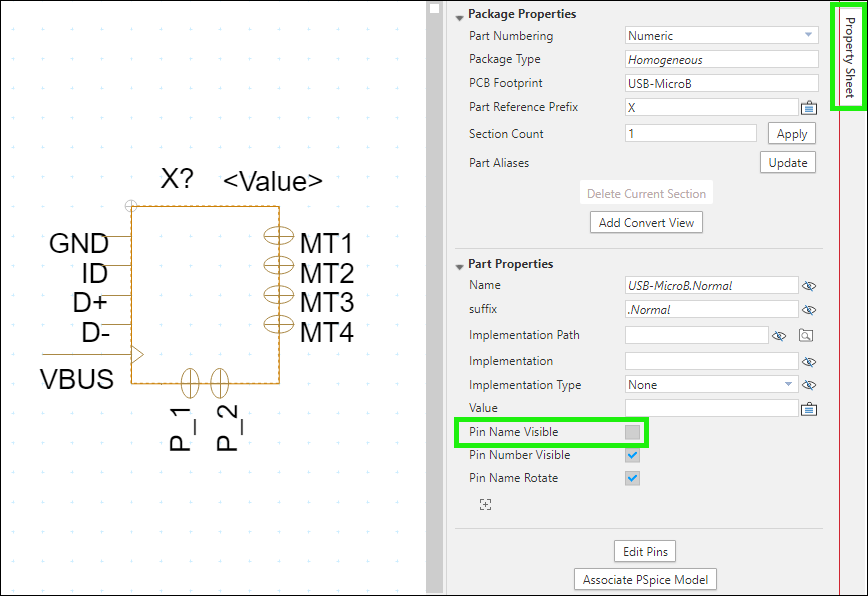868x596 pixels.
Task: Click the eye icon next to Implementation field
Action: [x=808, y=361]
